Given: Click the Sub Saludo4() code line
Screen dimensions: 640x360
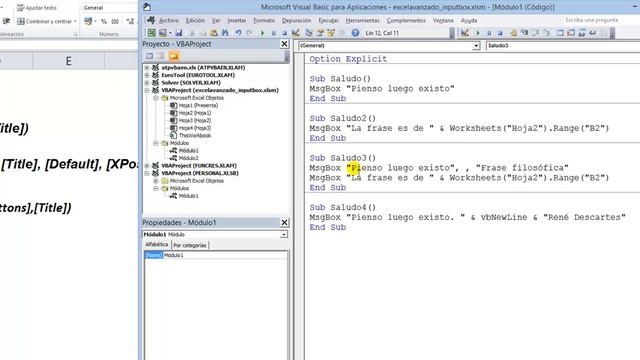Looking at the screenshot, I should point(342,207).
